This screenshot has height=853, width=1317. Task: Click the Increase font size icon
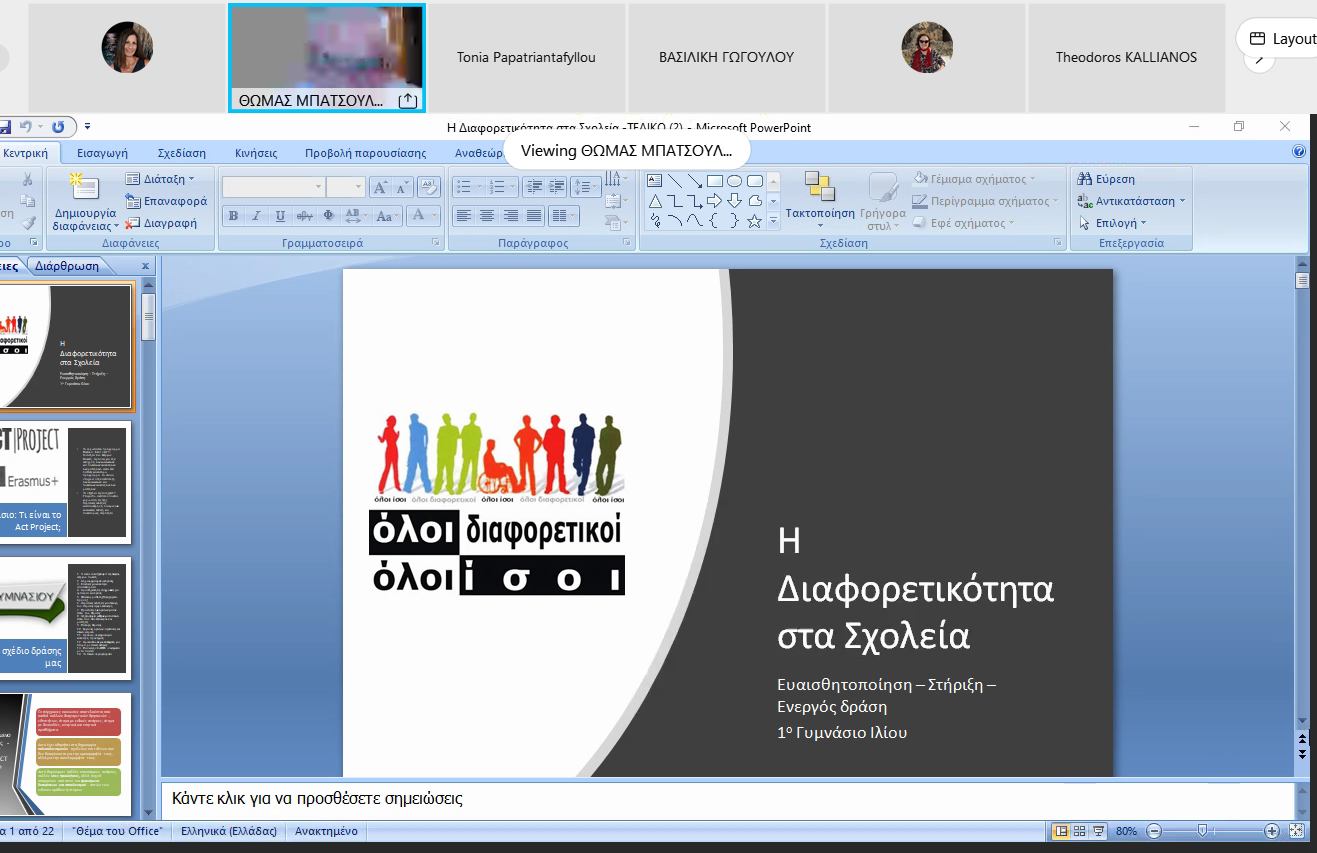[x=381, y=187]
